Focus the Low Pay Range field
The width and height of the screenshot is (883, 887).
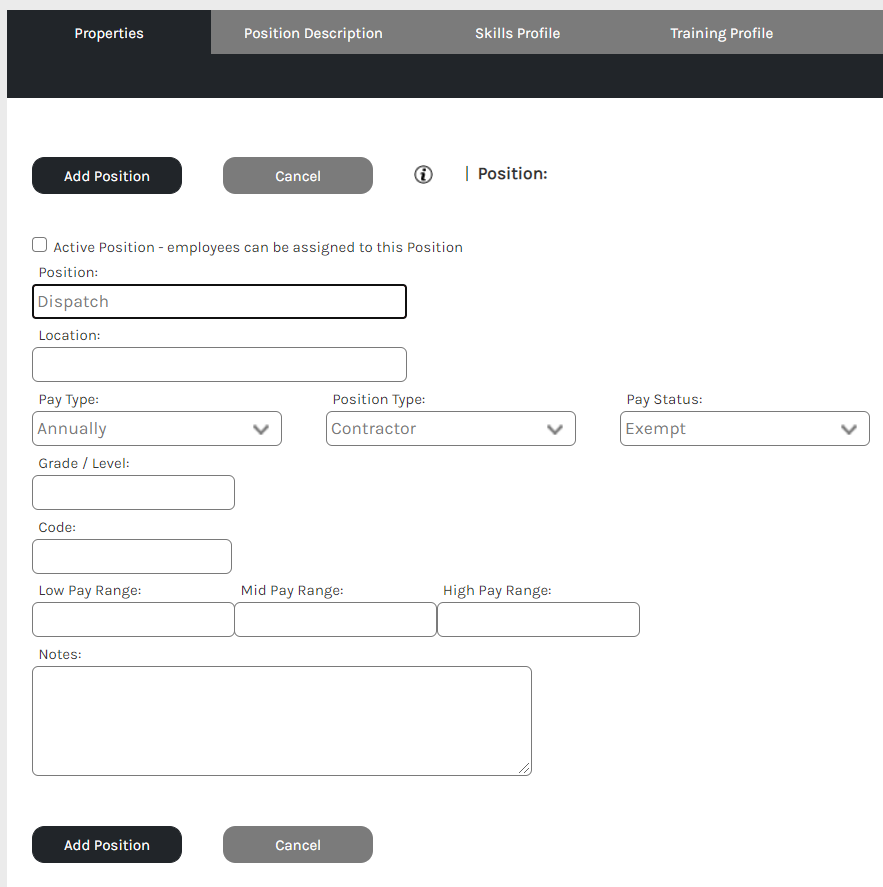[x=133, y=620]
